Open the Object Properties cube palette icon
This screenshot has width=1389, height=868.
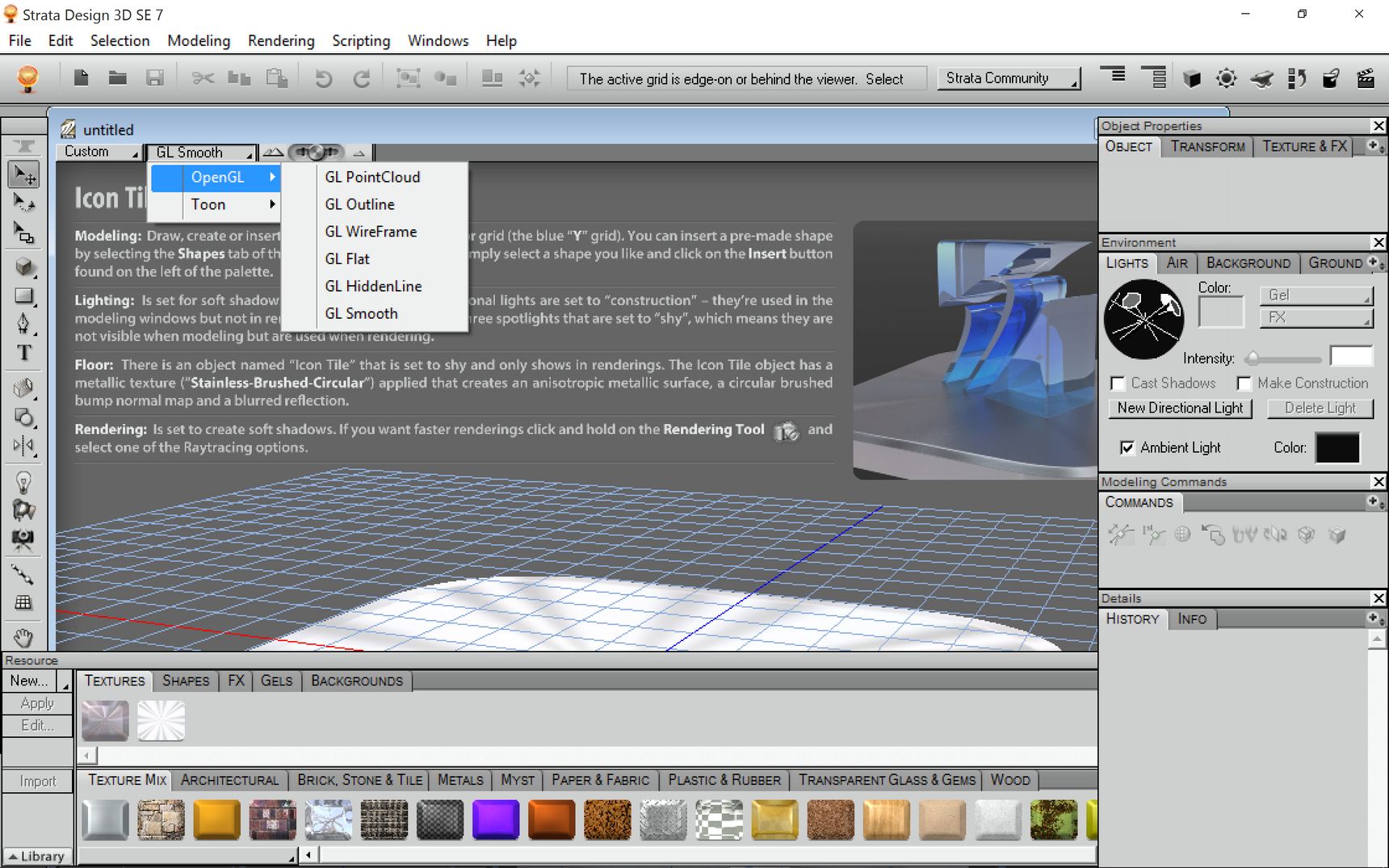pos(1191,78)
